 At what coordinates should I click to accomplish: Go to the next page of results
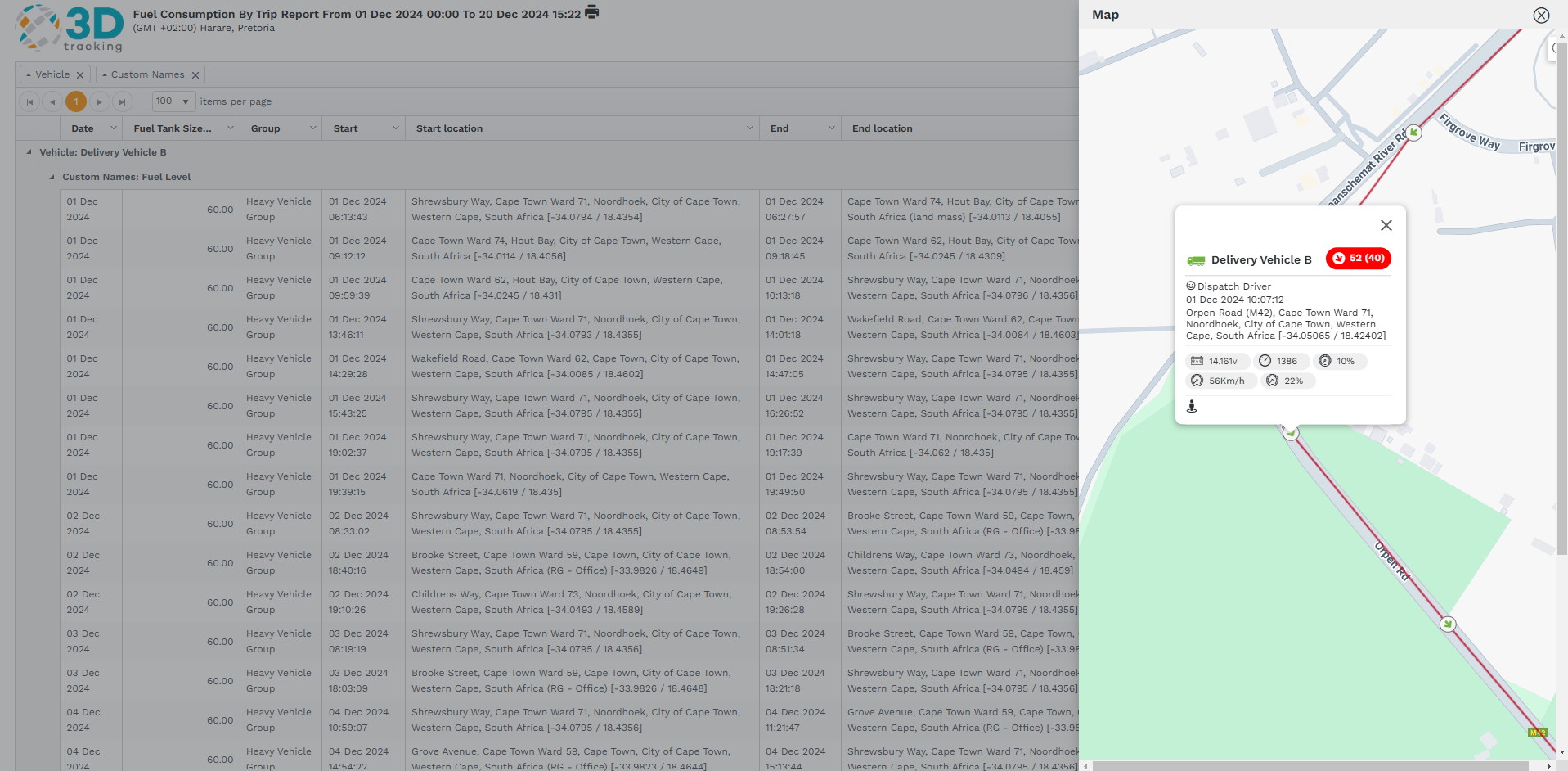point(99,102)
